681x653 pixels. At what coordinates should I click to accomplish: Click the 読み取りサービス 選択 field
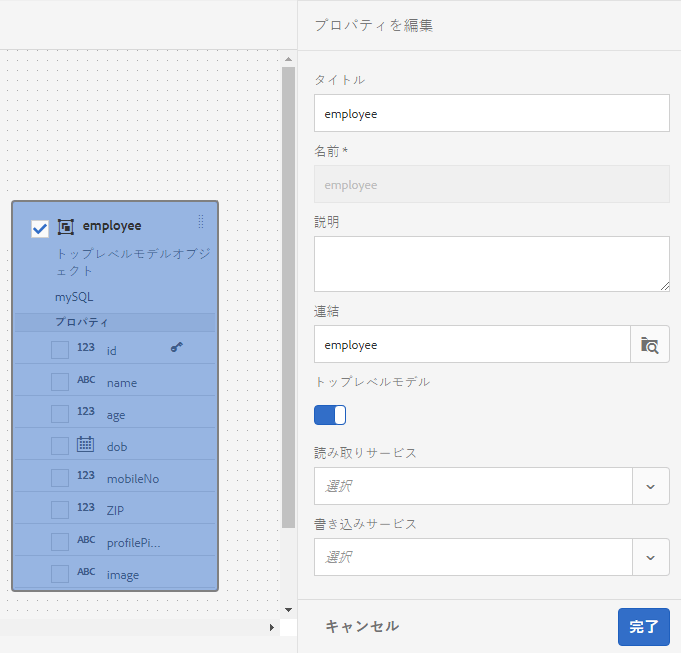473,486
